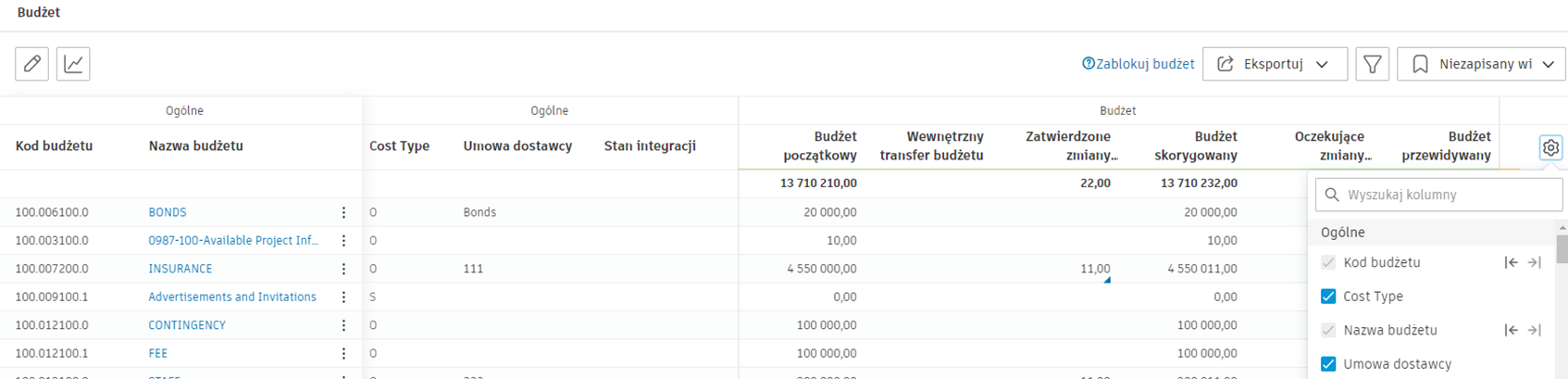Viewport: 1568px width, 379px height.
Task: Expand the Eksportuj dropdown
Action: click(1275, 64)
